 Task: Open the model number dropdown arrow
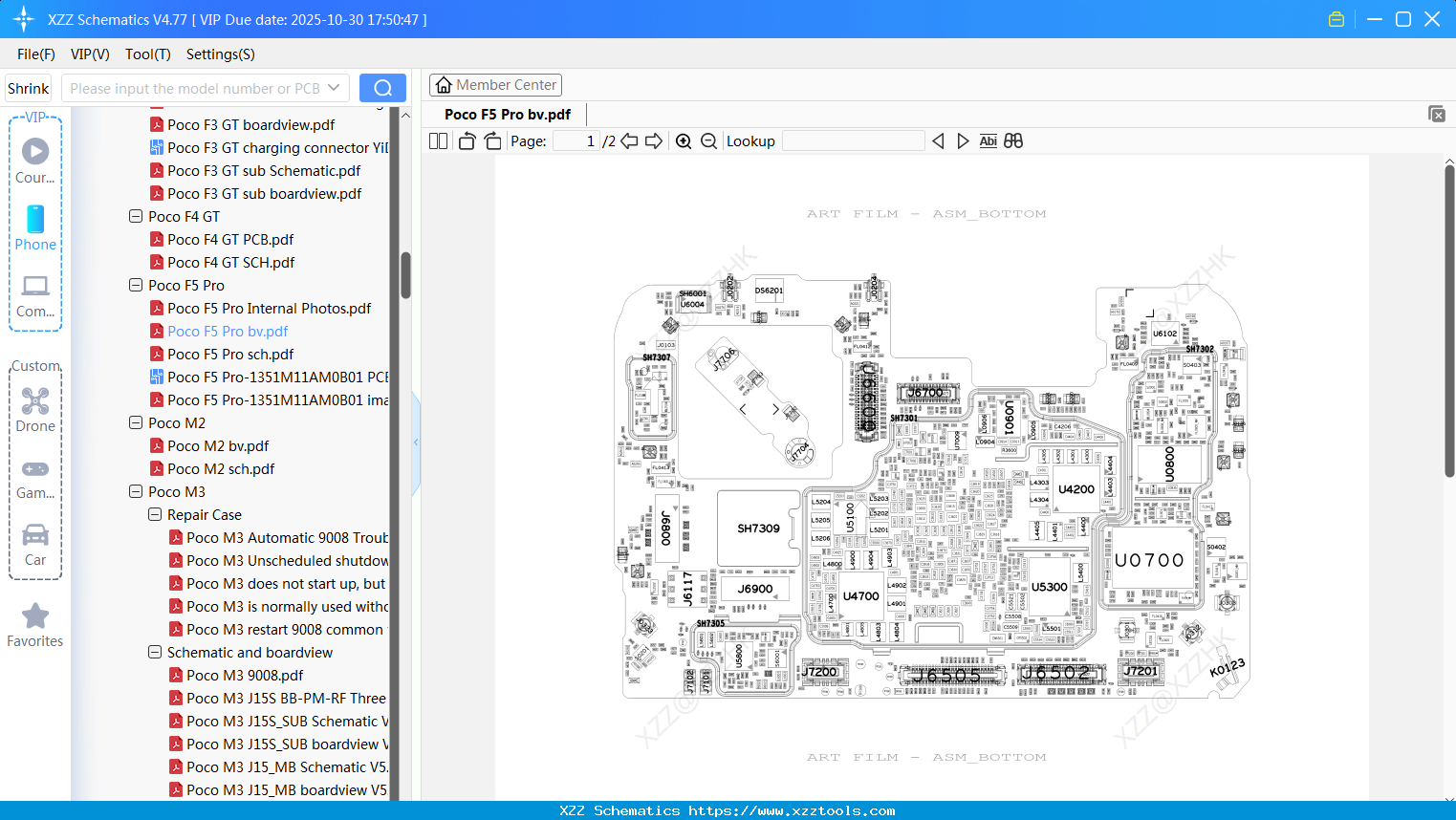tap(334, 88)
